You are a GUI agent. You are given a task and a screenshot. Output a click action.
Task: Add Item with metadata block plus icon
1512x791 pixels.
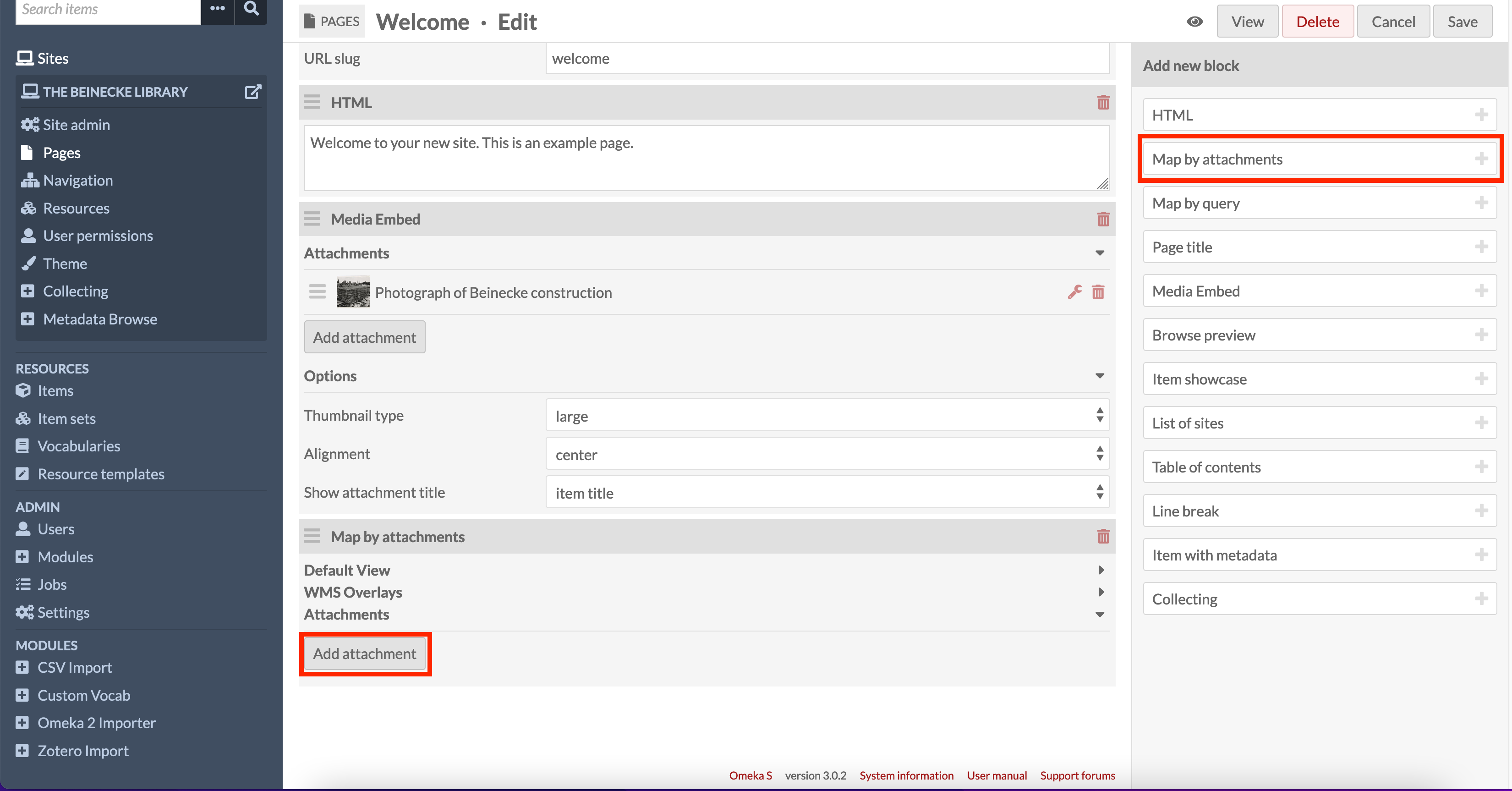pyautogui.click(x=1481, y=555)
